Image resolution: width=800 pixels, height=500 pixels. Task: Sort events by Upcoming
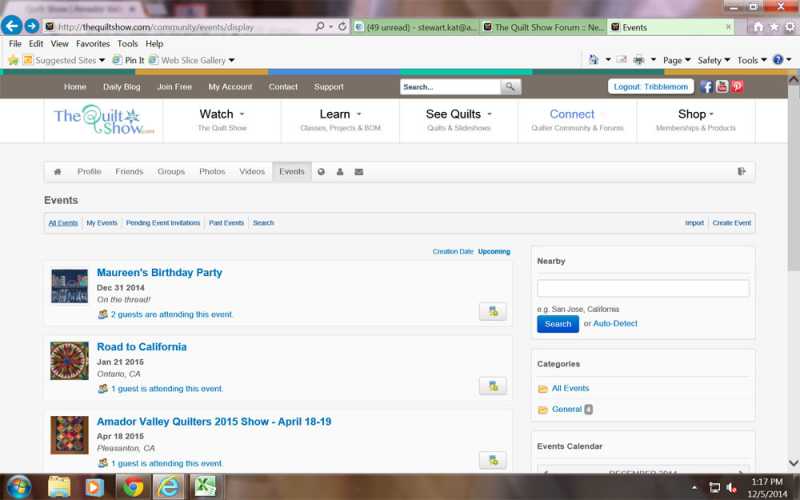(494, 252)
